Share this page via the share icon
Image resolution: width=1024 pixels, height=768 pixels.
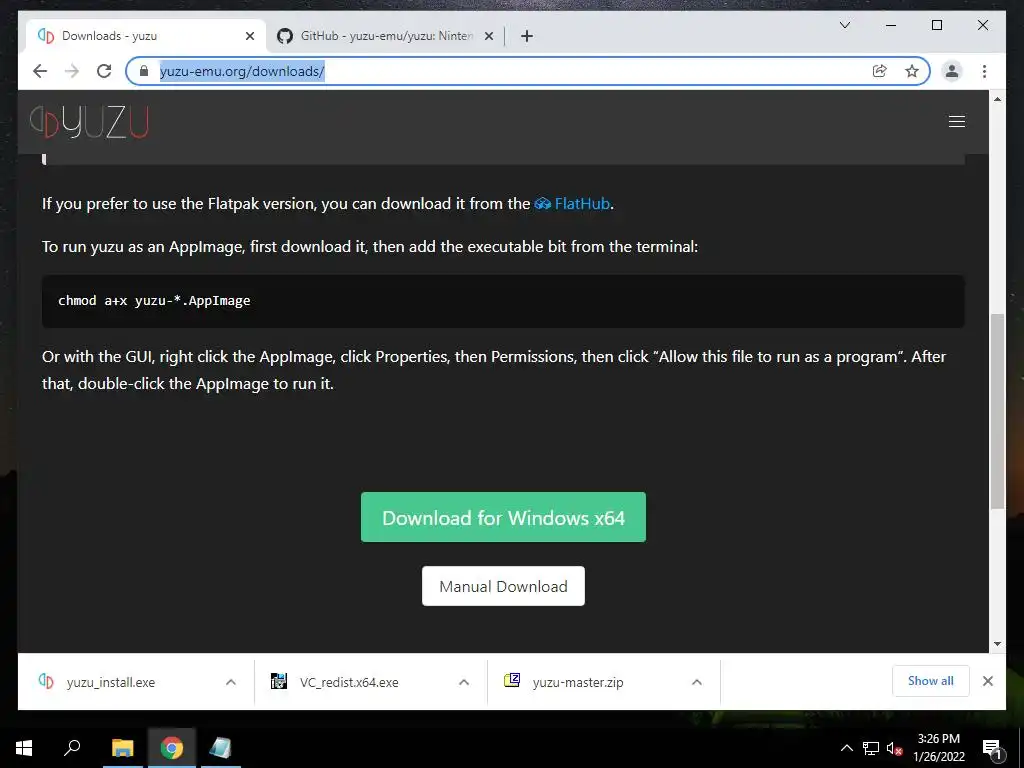(880, 71)
